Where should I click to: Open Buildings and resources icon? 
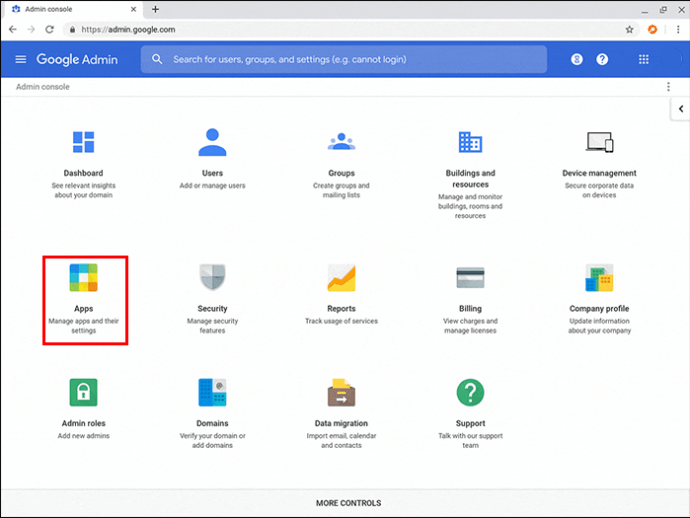click(x=470, y=142)
